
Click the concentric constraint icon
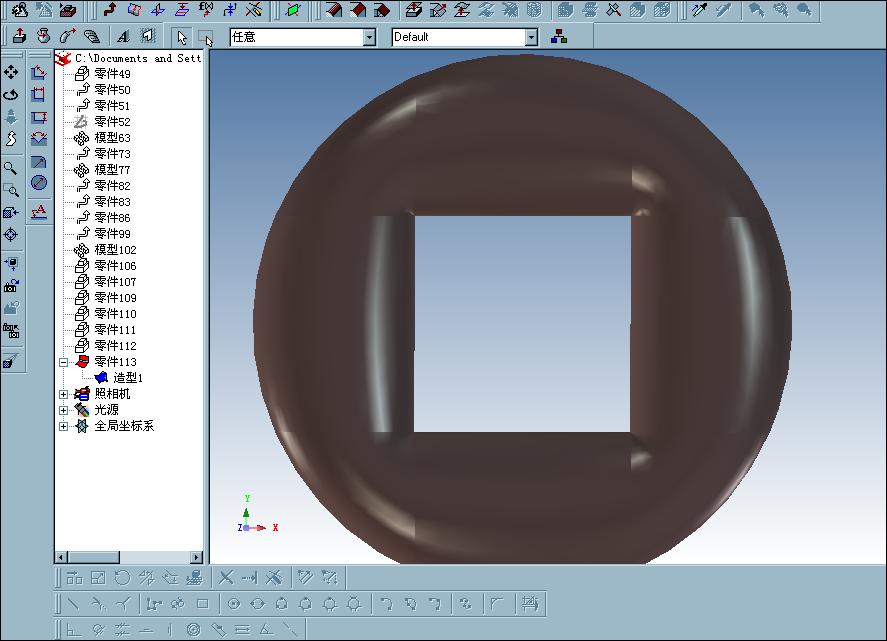click(x=193, y=629)
